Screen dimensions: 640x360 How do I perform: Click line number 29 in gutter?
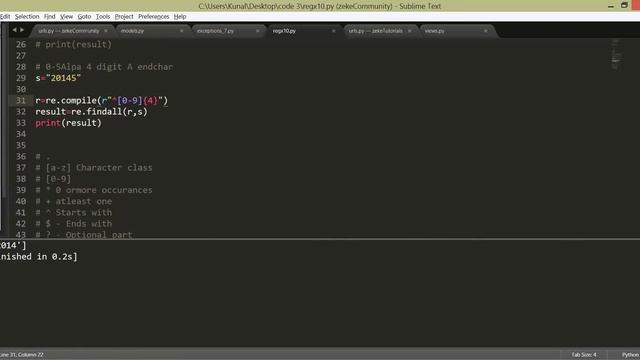click(x=21, y=78)
